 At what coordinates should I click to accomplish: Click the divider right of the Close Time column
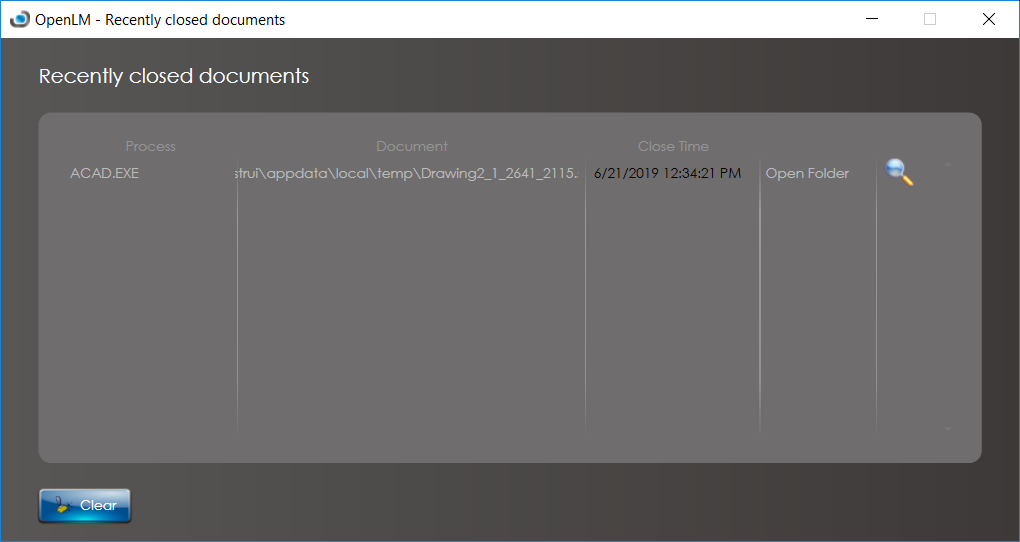760,300
